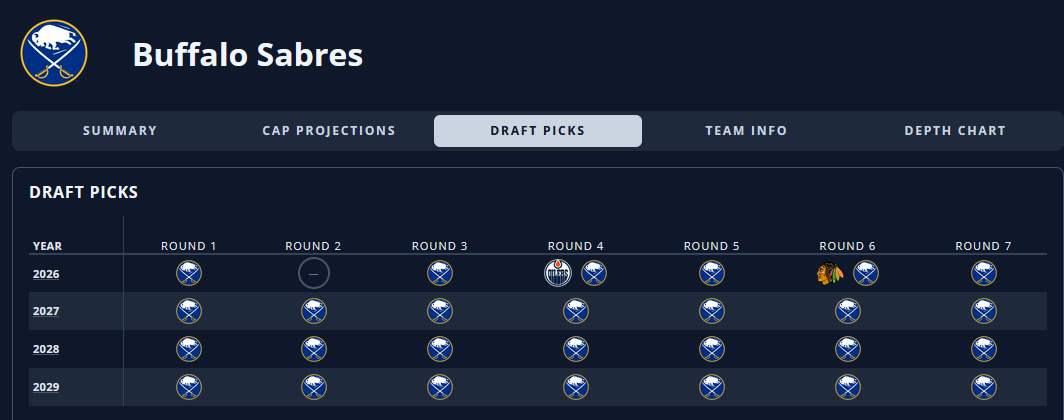Click the 2029 year link
The height and width of the screenshot is (420, 1064).
pyautogui.click(x=47, y=387)
